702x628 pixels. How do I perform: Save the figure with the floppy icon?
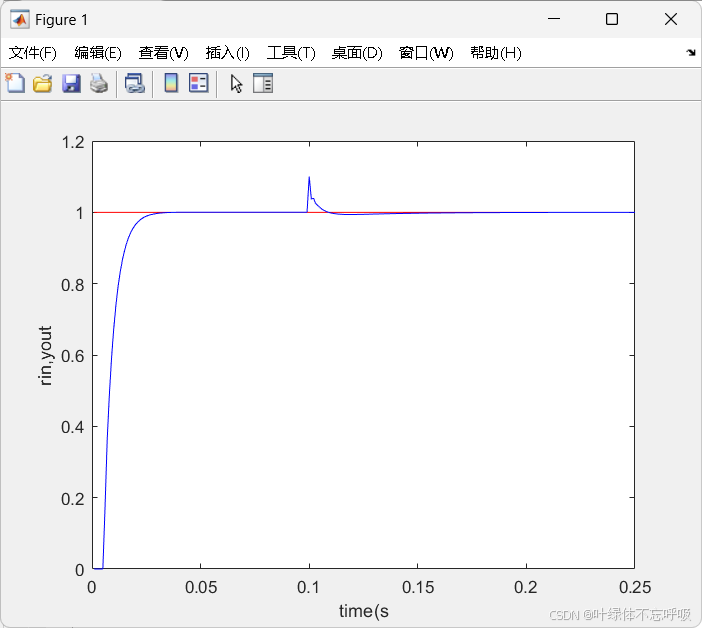click(x=71, y=84)
